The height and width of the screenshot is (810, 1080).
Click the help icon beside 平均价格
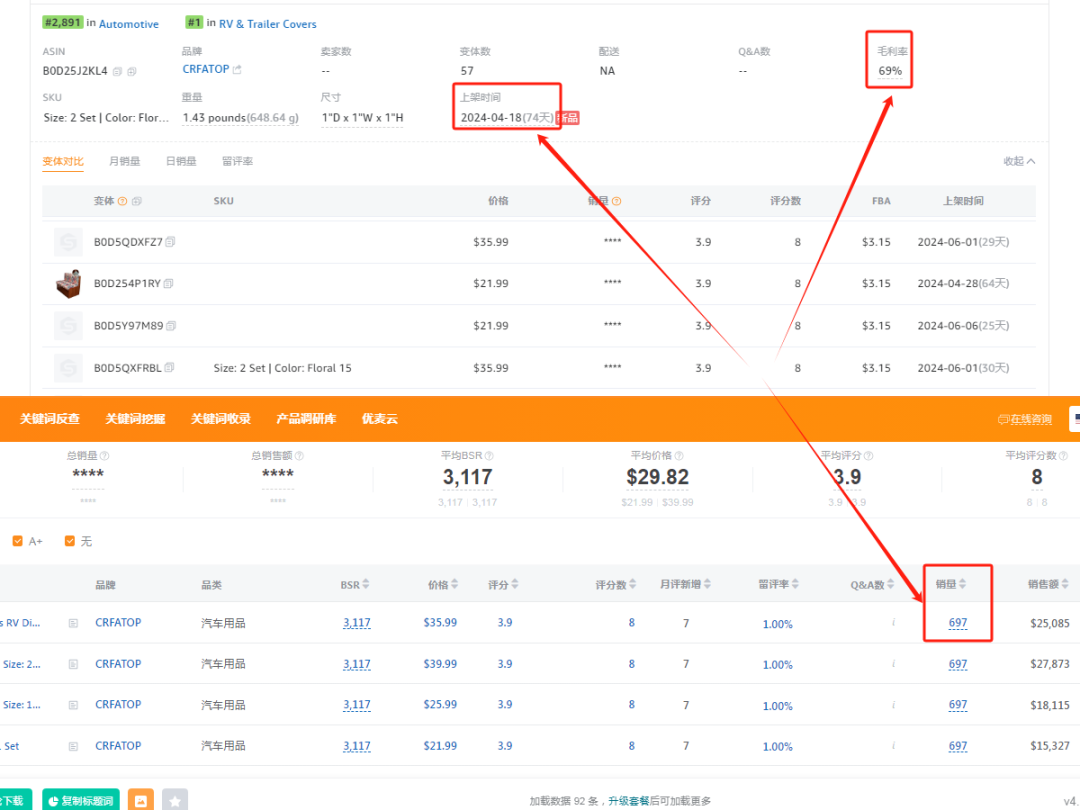679,456
